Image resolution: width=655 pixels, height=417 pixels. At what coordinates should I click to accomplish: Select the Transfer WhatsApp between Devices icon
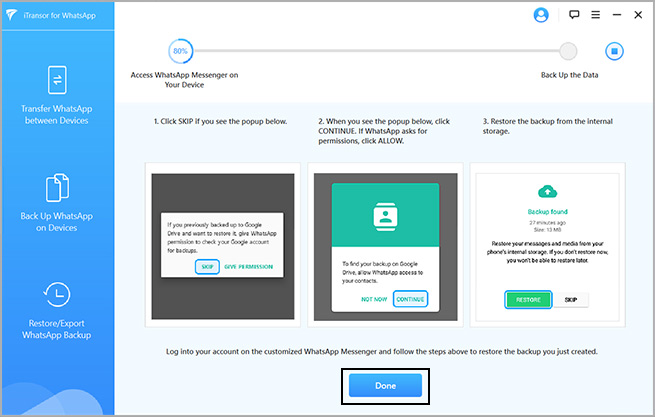(57, 82)
